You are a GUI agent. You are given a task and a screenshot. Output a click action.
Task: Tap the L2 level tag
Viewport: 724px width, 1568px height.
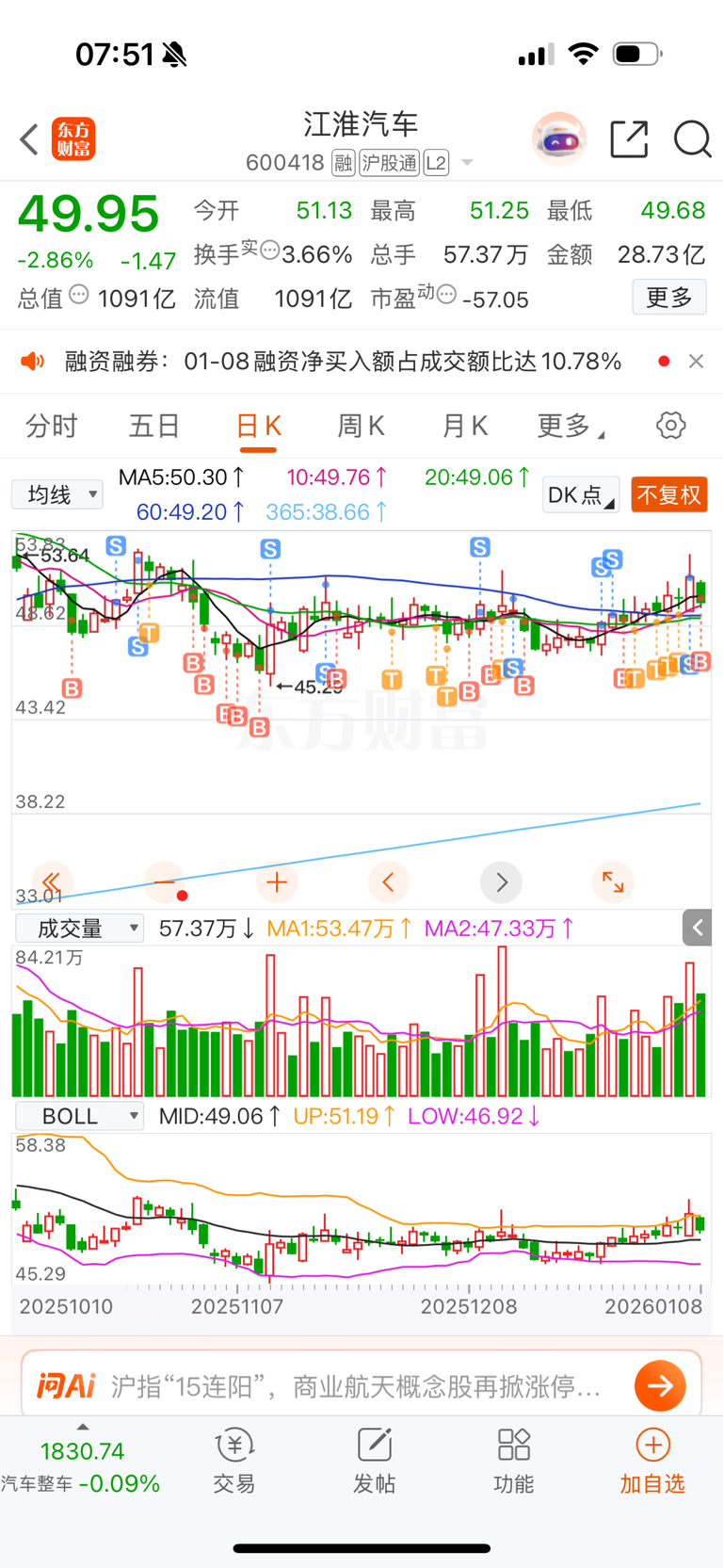pos(436,164)
